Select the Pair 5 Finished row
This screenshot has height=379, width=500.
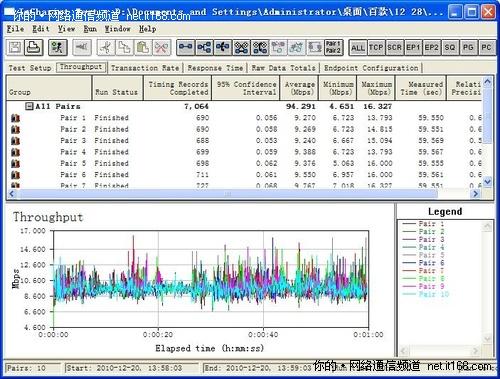tap(244, 163)
